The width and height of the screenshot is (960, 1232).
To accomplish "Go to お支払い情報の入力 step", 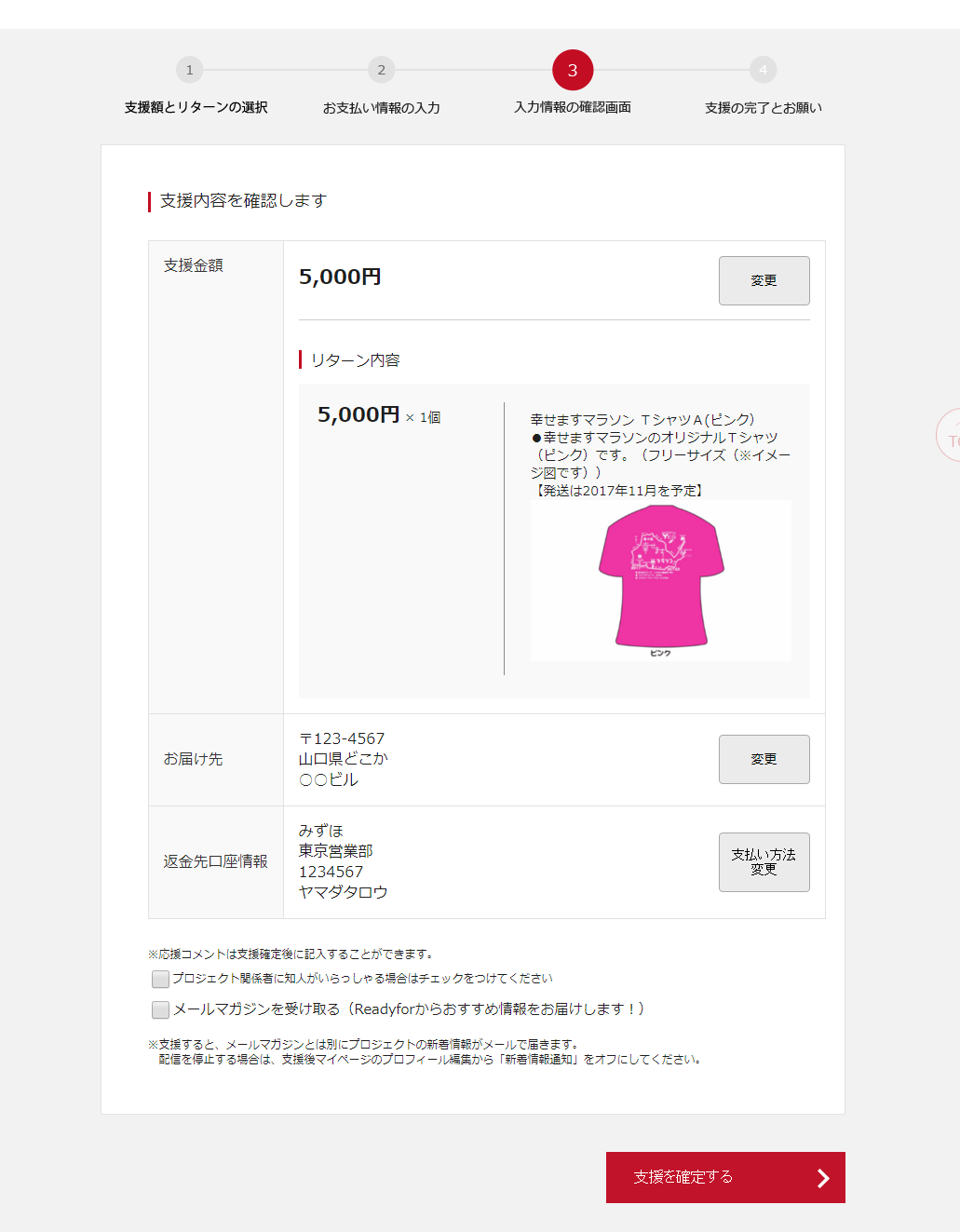I will click(381, 108).
